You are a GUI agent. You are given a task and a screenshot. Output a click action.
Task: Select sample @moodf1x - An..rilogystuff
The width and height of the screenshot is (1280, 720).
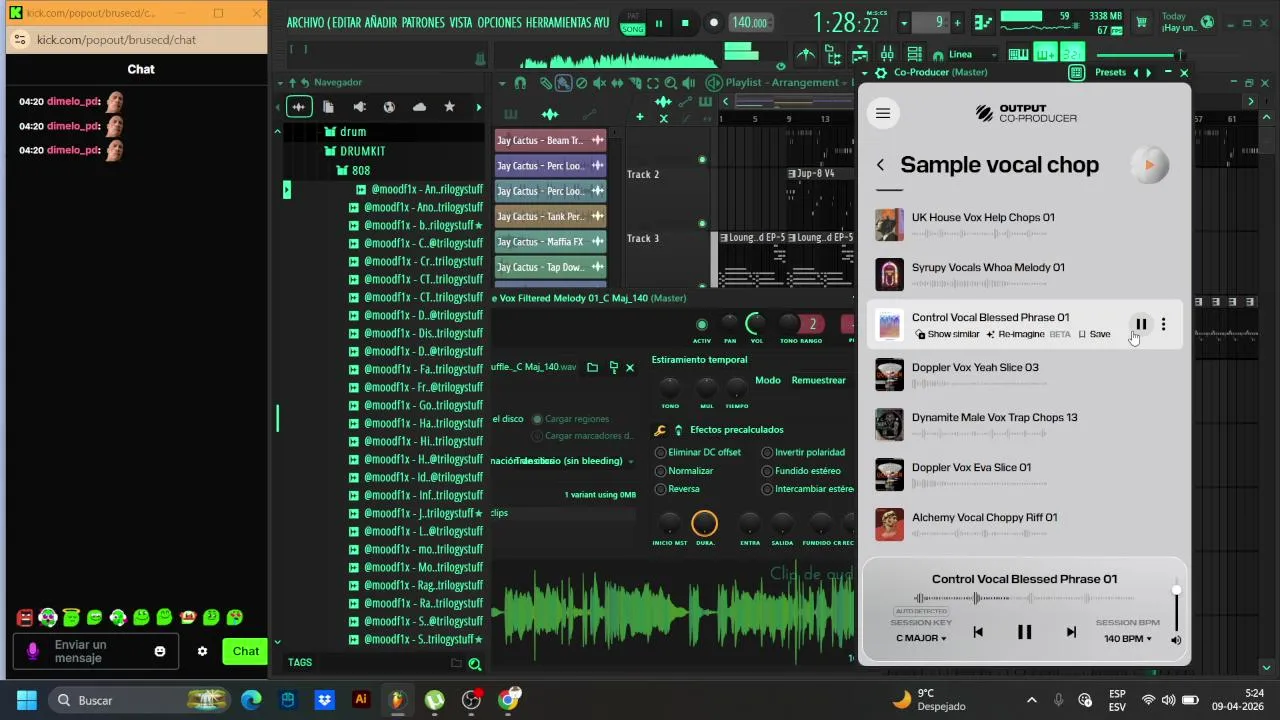coord(420,189)
